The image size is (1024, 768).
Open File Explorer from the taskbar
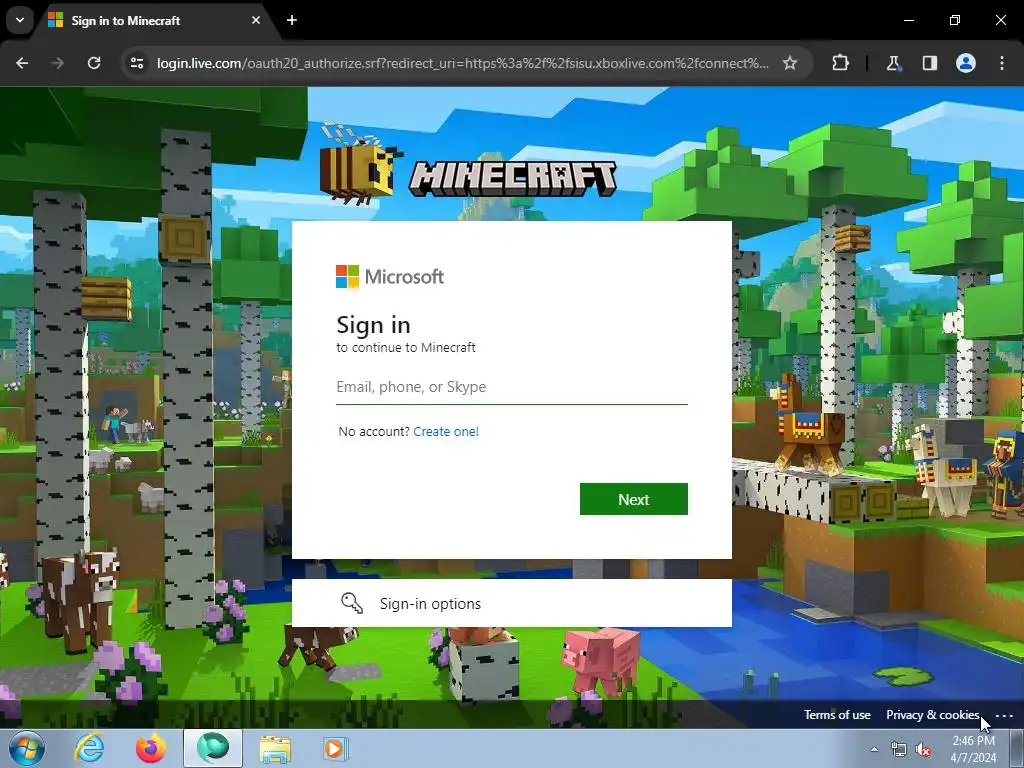coord(275,749)
